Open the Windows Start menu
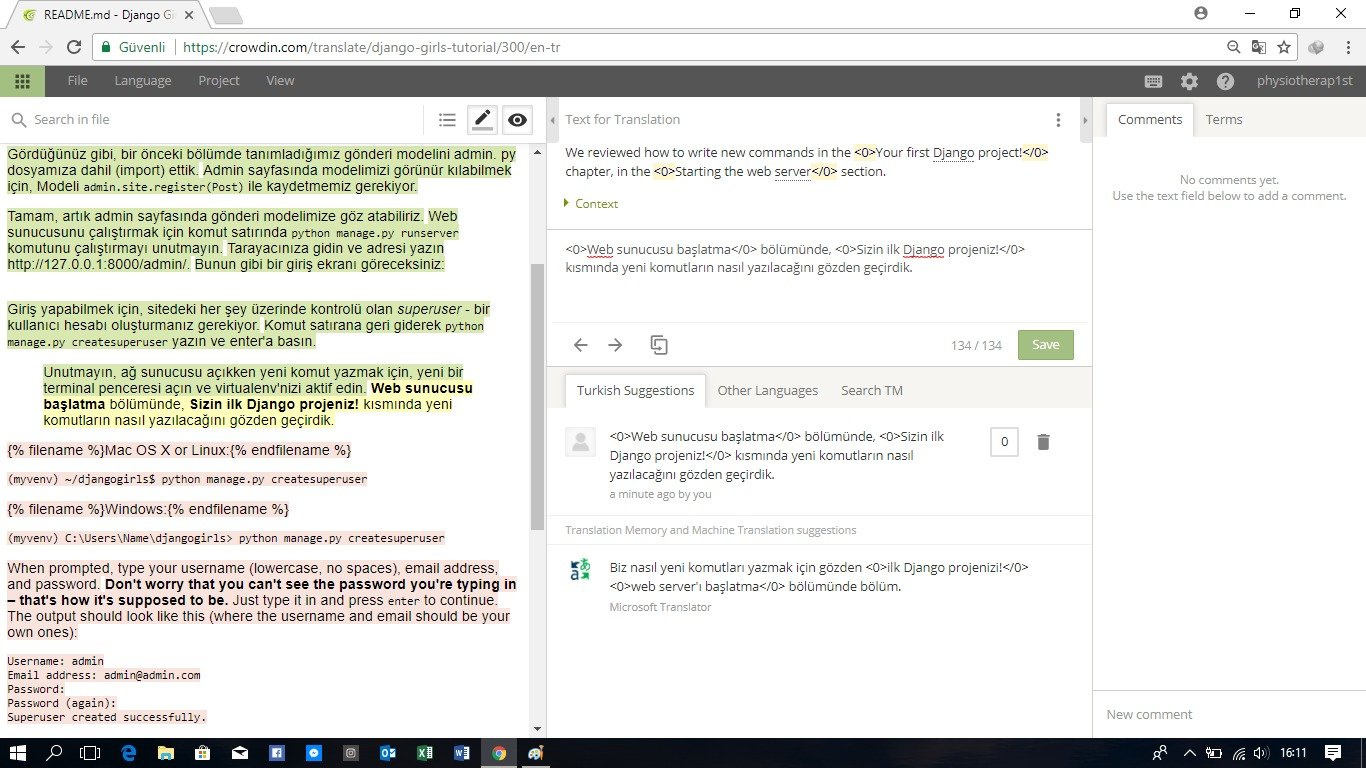 tap(18, 753)
